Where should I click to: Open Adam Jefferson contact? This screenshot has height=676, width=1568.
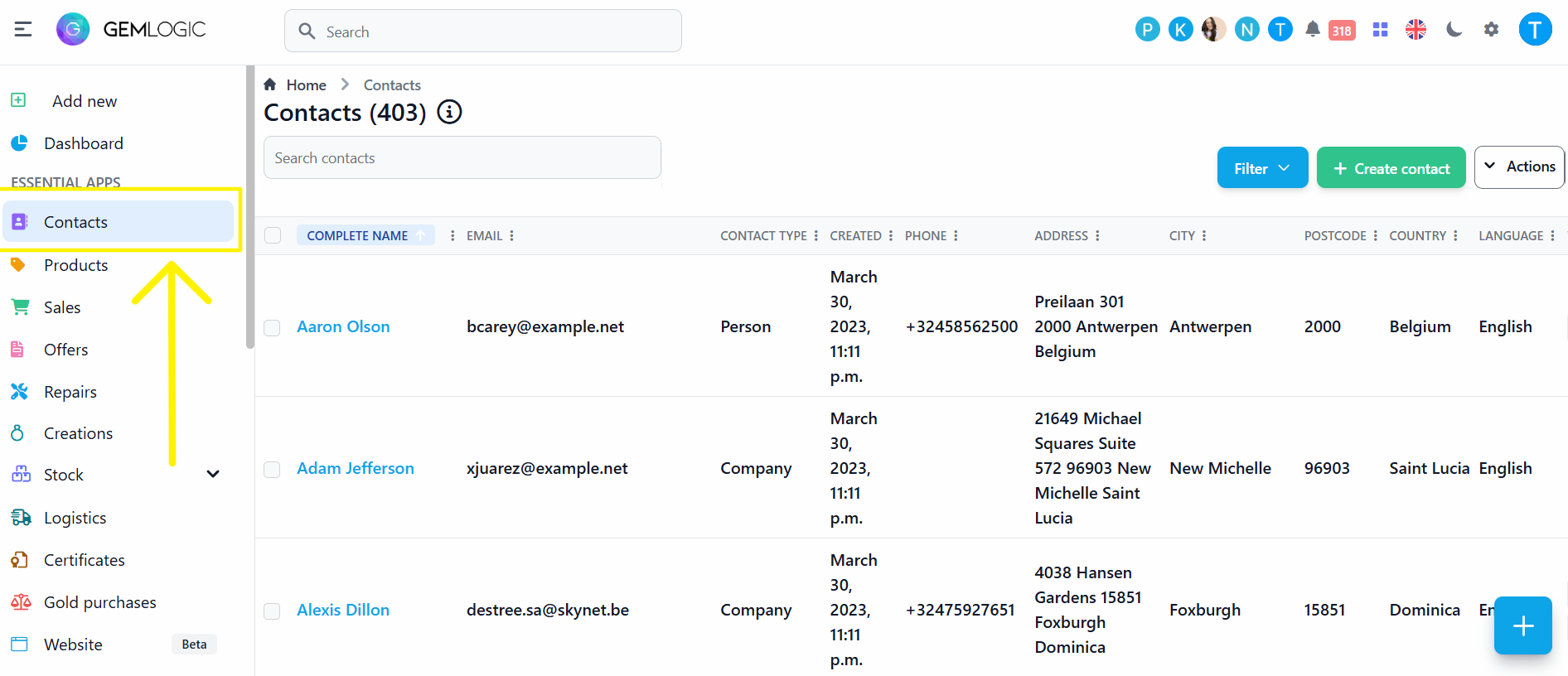(356, 468)
